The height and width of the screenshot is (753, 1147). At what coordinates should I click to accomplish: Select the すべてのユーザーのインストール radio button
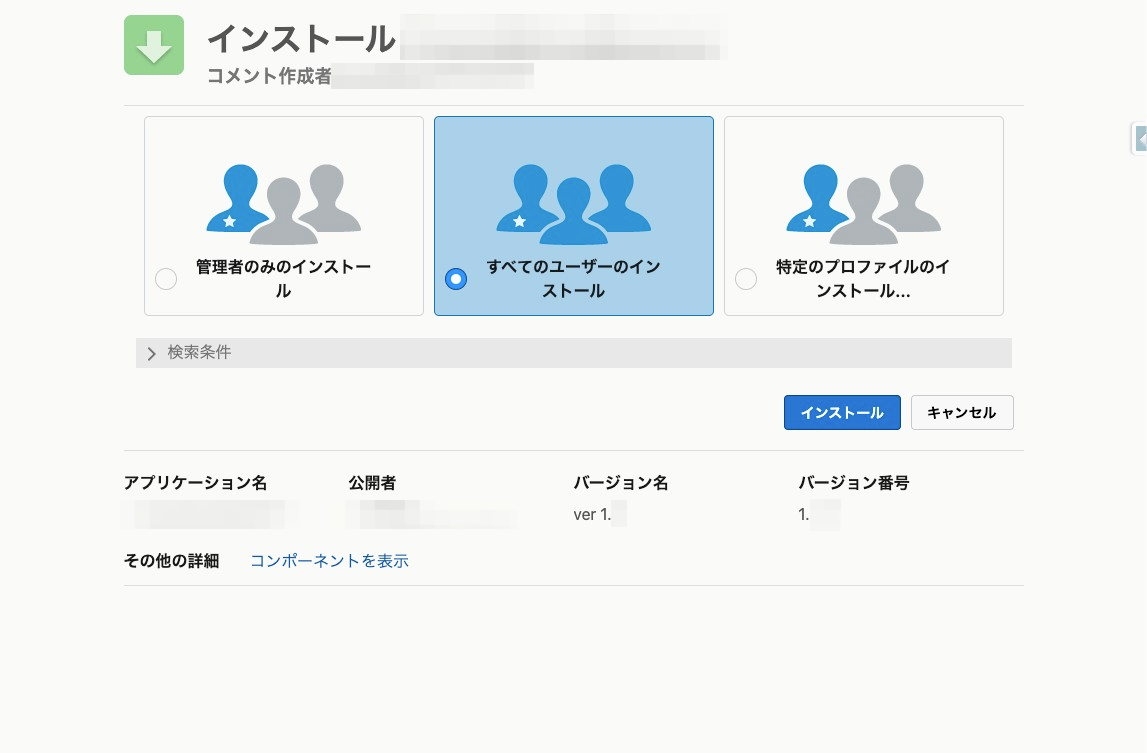(456, 279)
